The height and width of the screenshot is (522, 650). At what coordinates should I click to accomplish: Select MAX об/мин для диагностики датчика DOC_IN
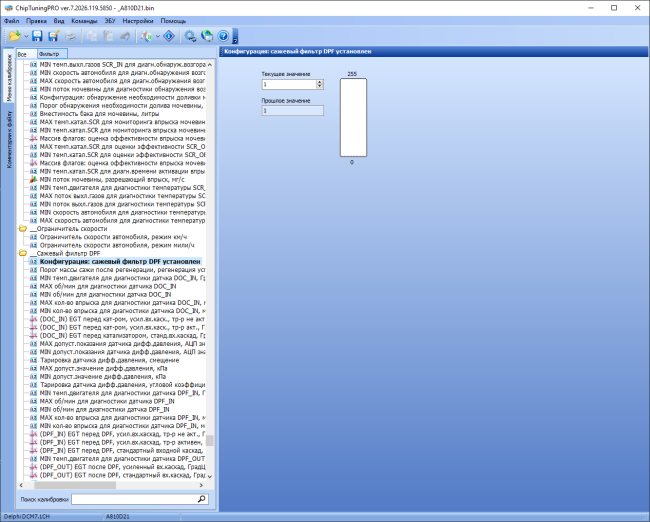tap(108, 286)
